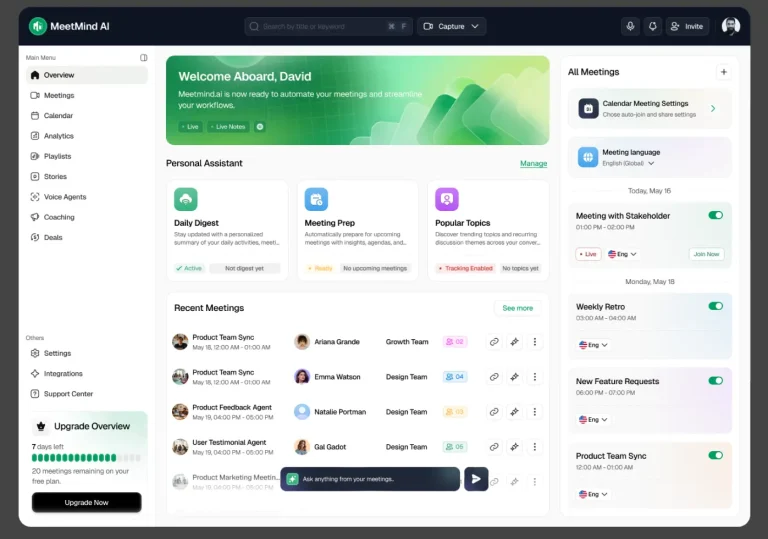Screen dimensions: 768x539
Task: Toggle the Product Team Sync switch
Action: tap(716, 455)
